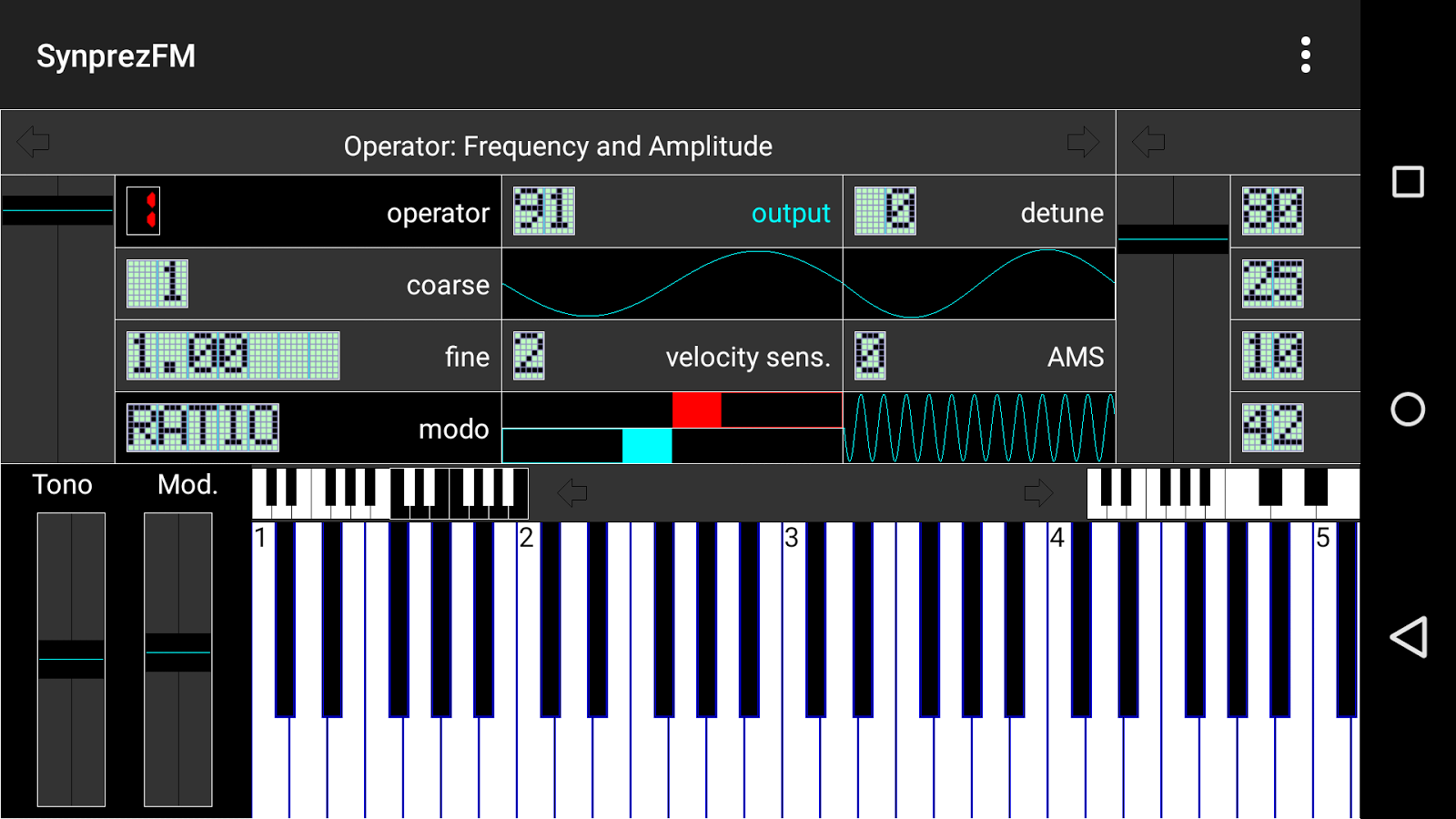Click the 'AMS' label

1076,357
